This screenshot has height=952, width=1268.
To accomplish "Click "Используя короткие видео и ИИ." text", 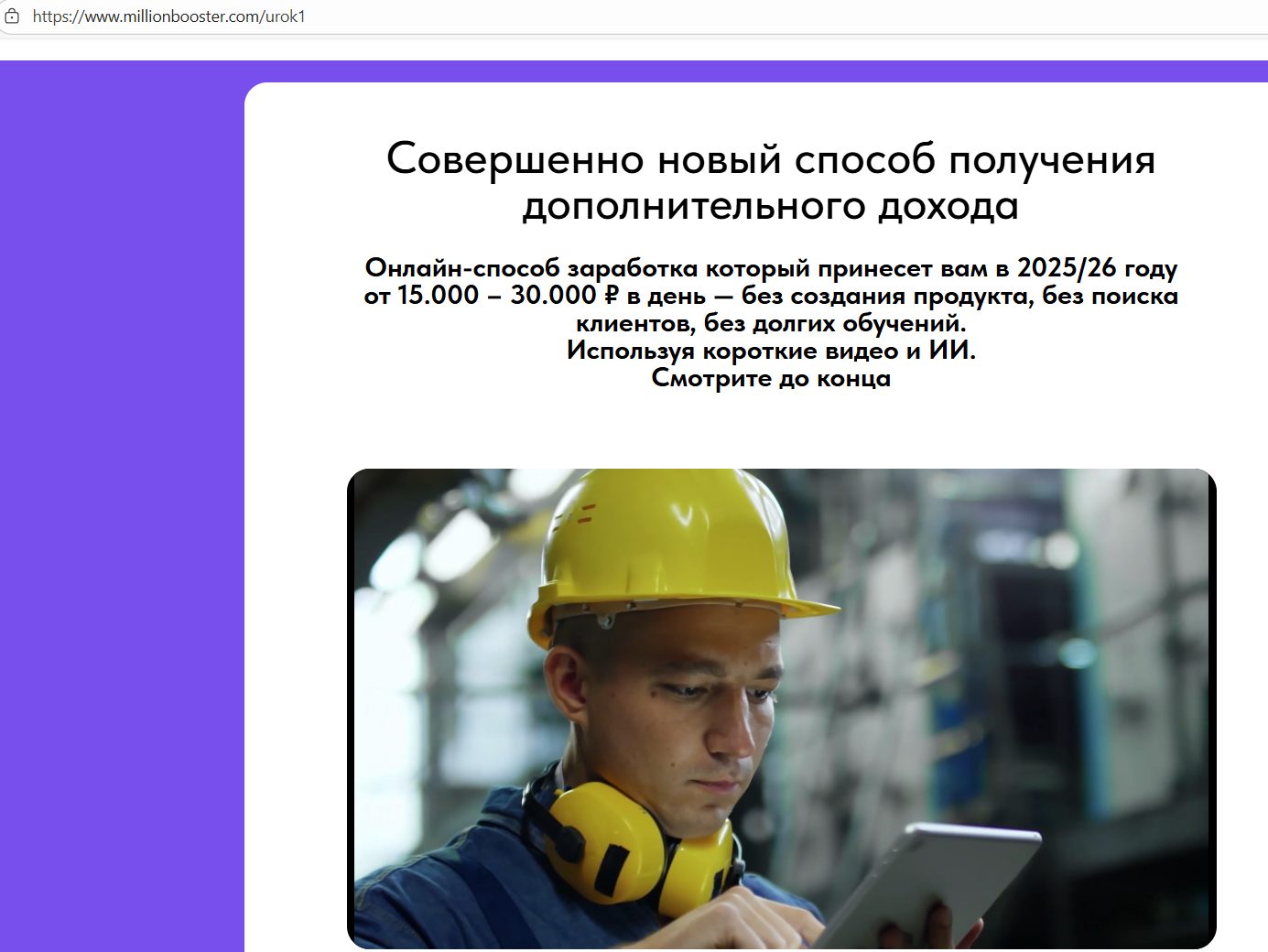I will point(770,351).
